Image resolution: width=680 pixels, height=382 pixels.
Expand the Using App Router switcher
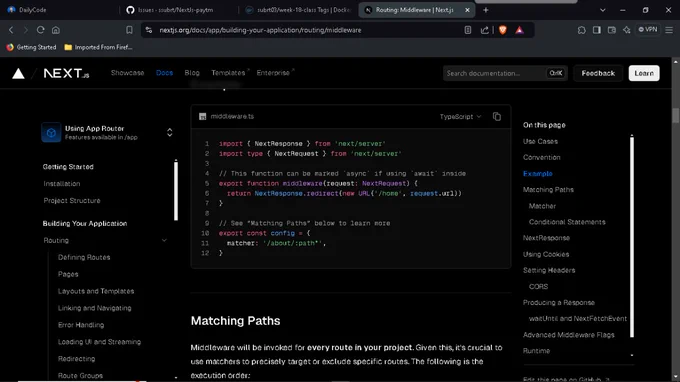point(170,133)
